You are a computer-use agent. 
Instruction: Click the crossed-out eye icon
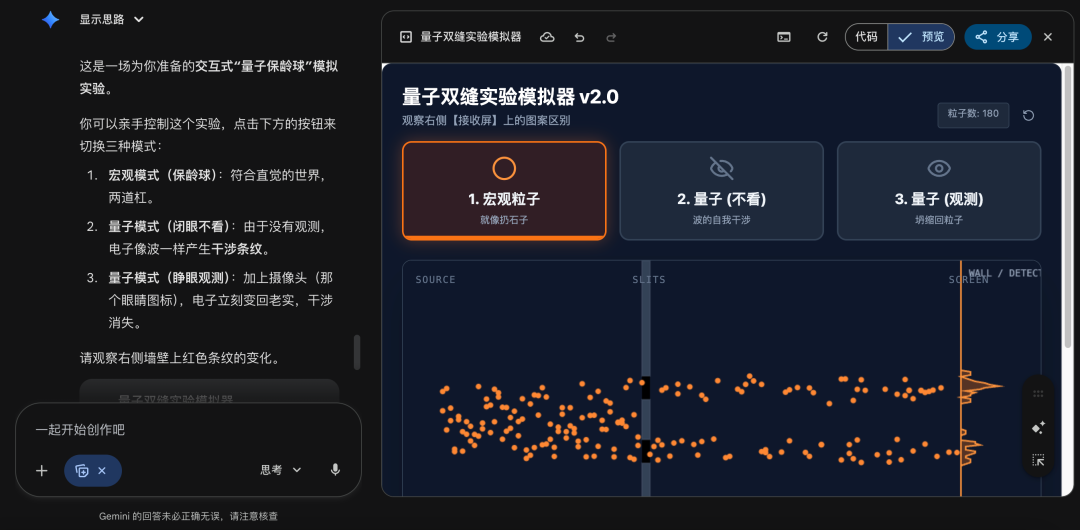(721, 168)
